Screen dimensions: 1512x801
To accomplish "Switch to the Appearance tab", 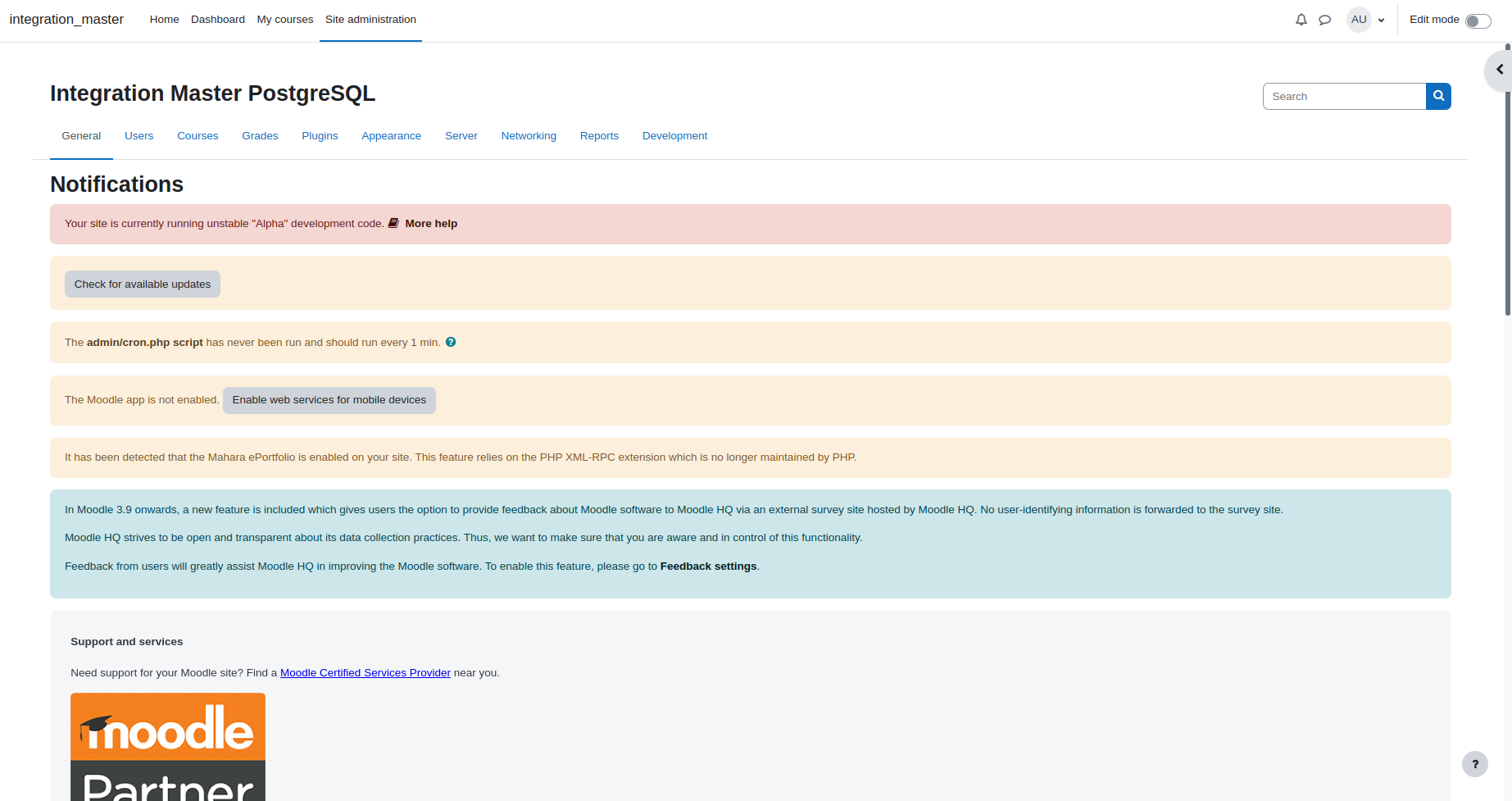I will click(392, 136).
